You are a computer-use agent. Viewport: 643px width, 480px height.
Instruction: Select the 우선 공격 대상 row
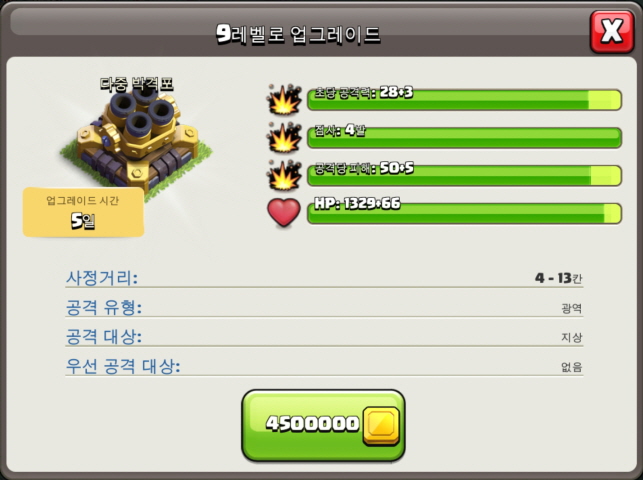pyautogui.click(x=324, y=366)
